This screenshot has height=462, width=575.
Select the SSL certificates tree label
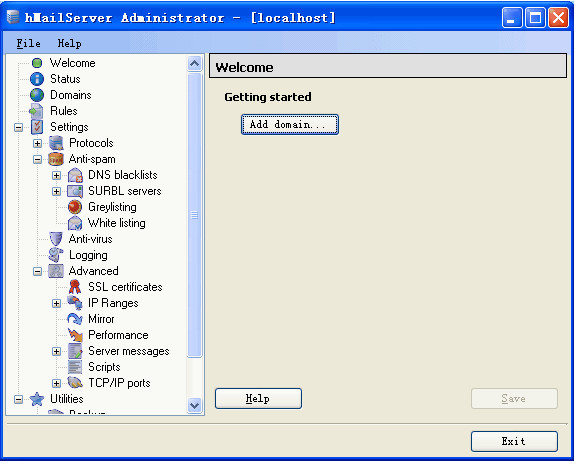point(125,287)
